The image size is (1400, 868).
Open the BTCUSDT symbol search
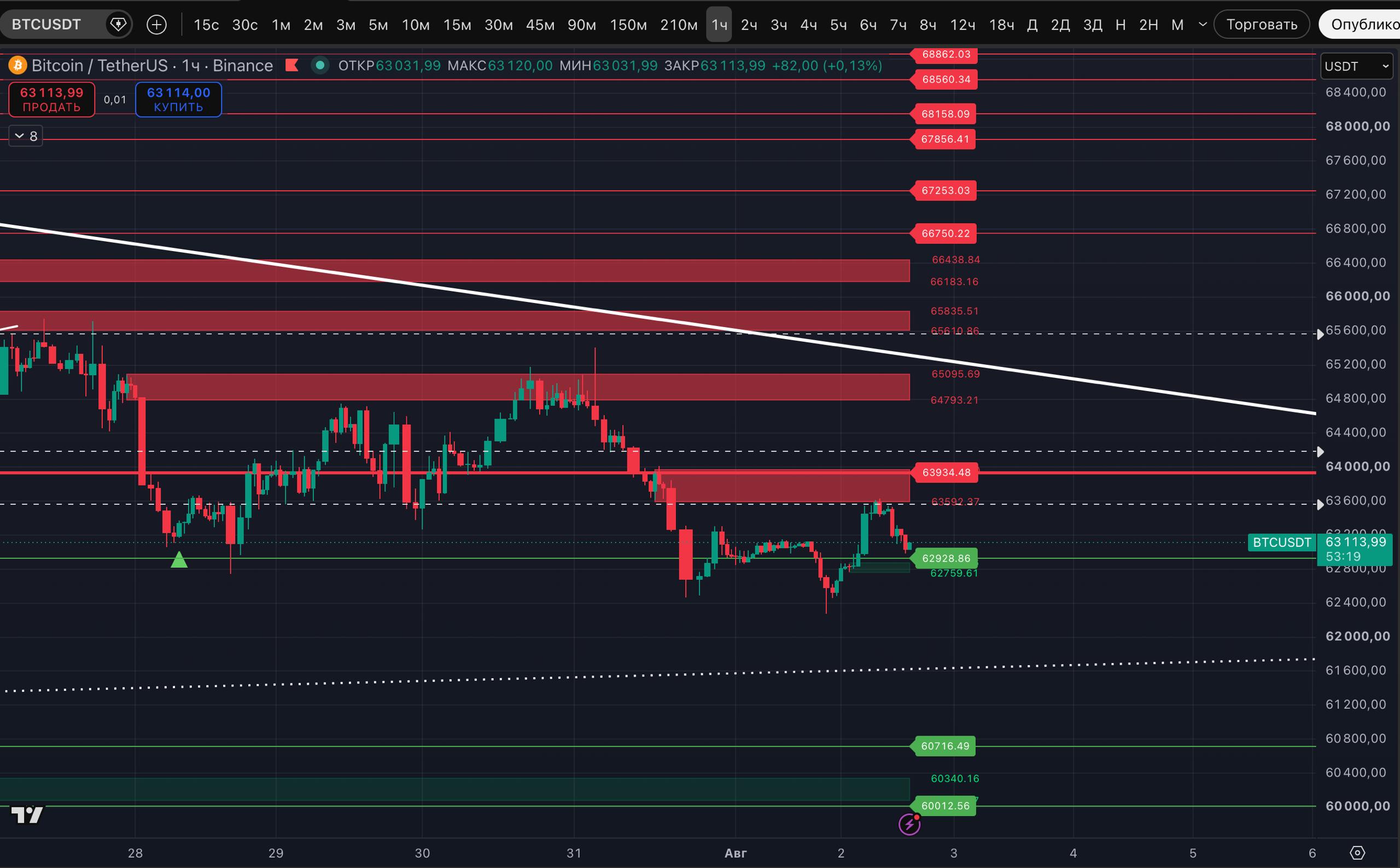46,25
